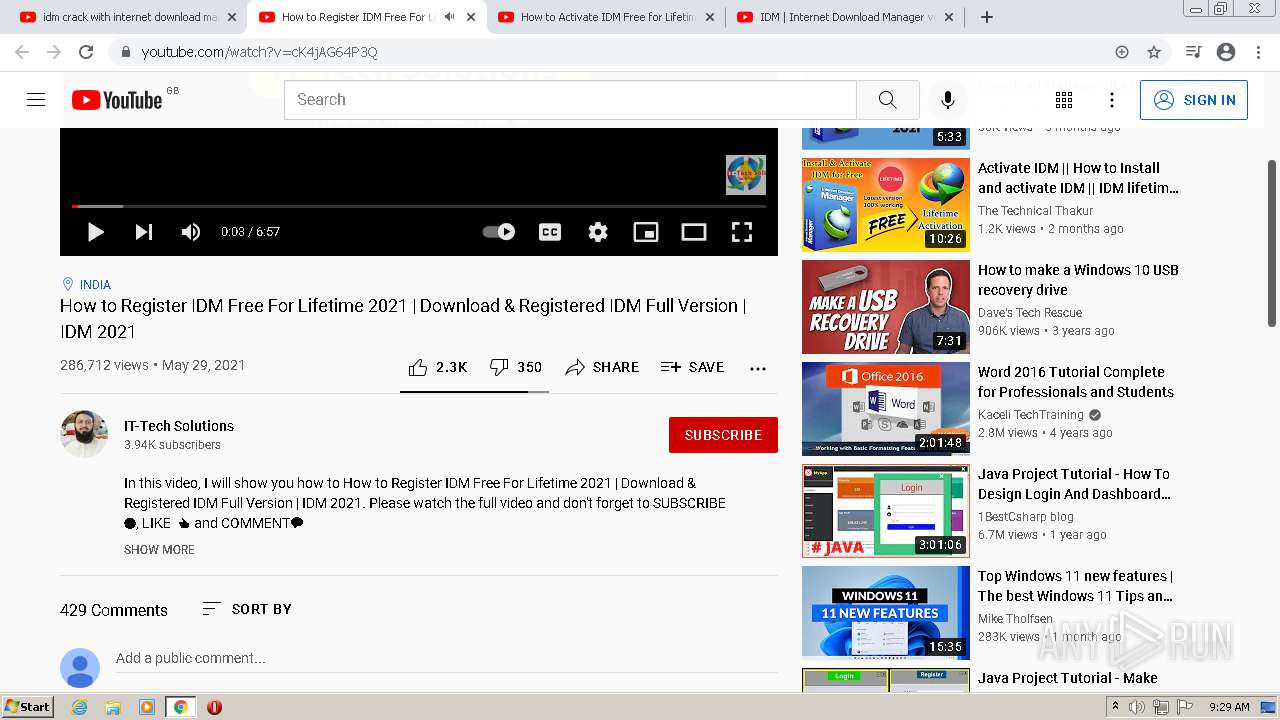Viewport: 1280px width, 720px height.
Task: Open YouTube settings three-dot menu
Action: pos(1112,100)
